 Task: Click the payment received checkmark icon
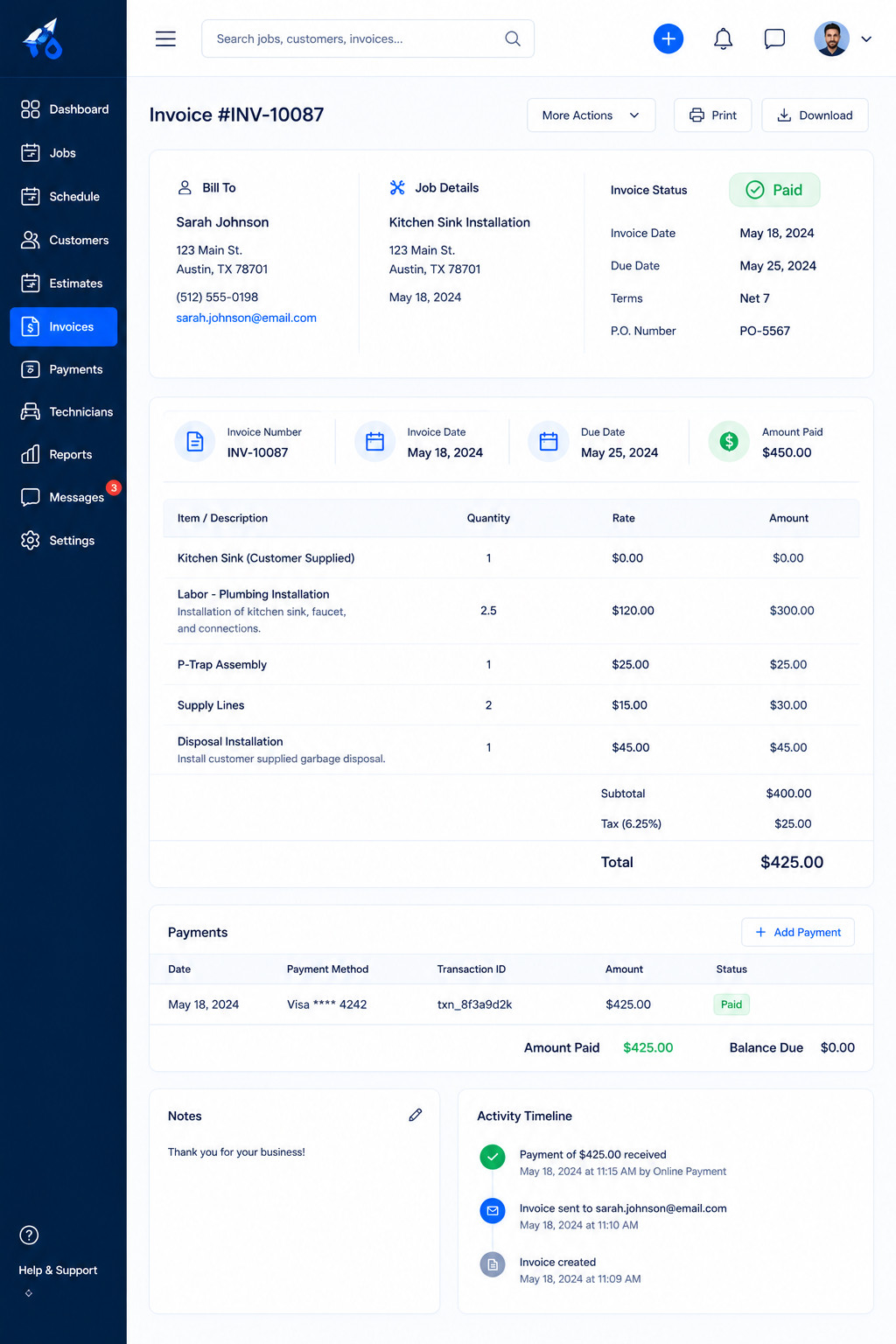tap(493, 1157)
